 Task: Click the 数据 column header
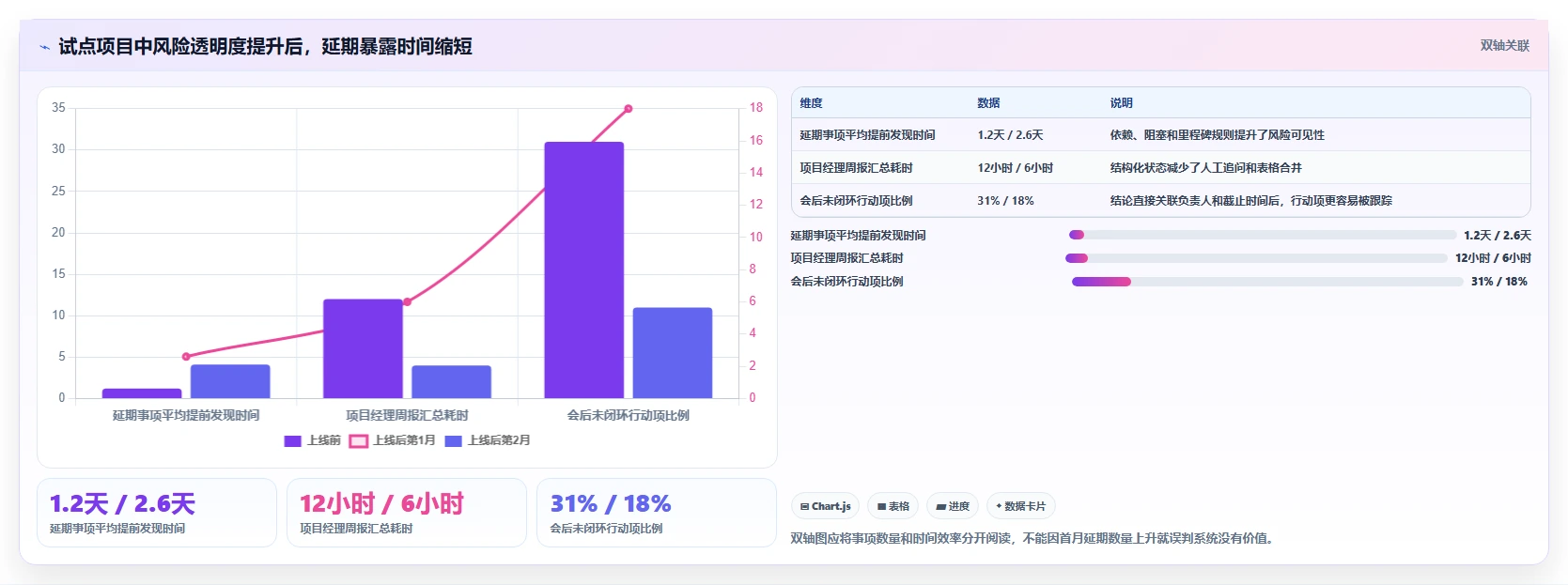pos(988,103)
